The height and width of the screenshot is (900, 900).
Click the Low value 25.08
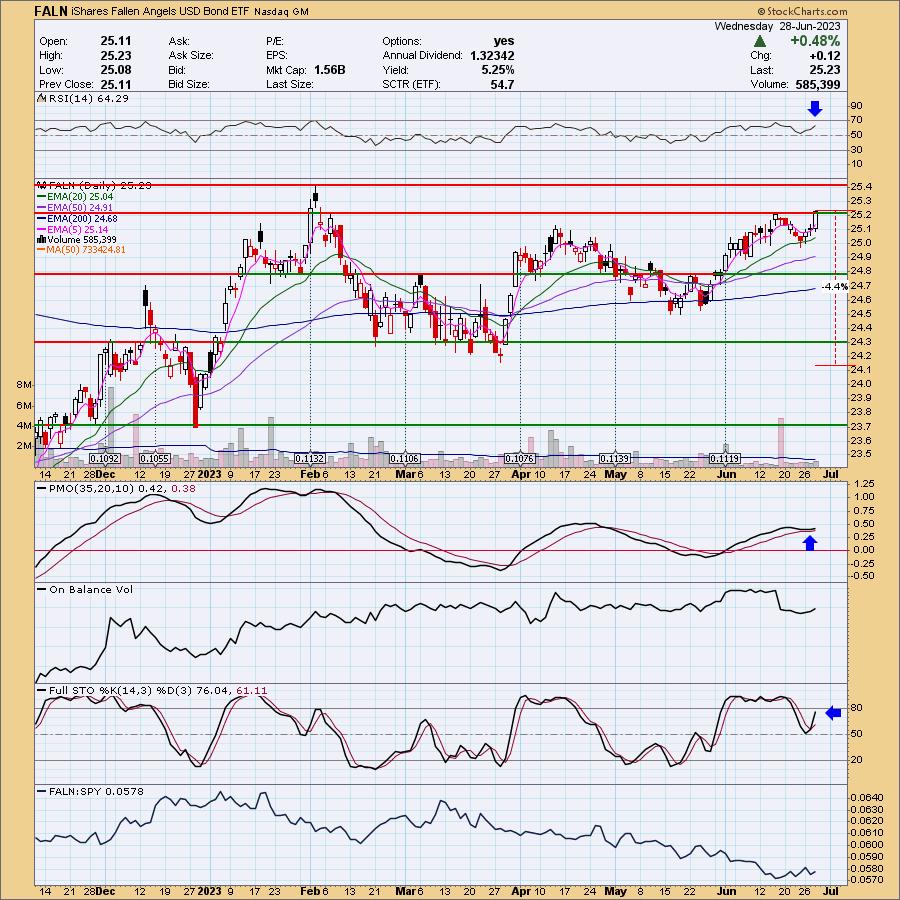click(116, 70)
